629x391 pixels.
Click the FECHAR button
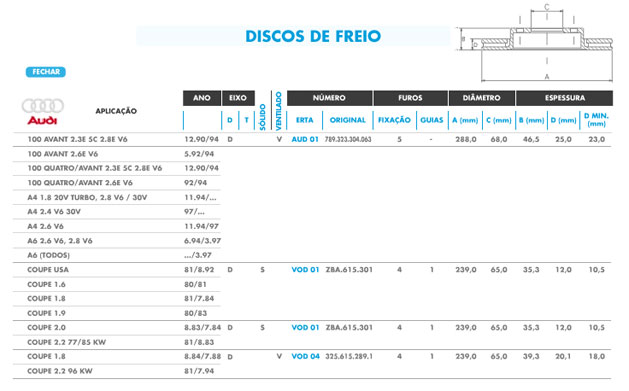46,72
